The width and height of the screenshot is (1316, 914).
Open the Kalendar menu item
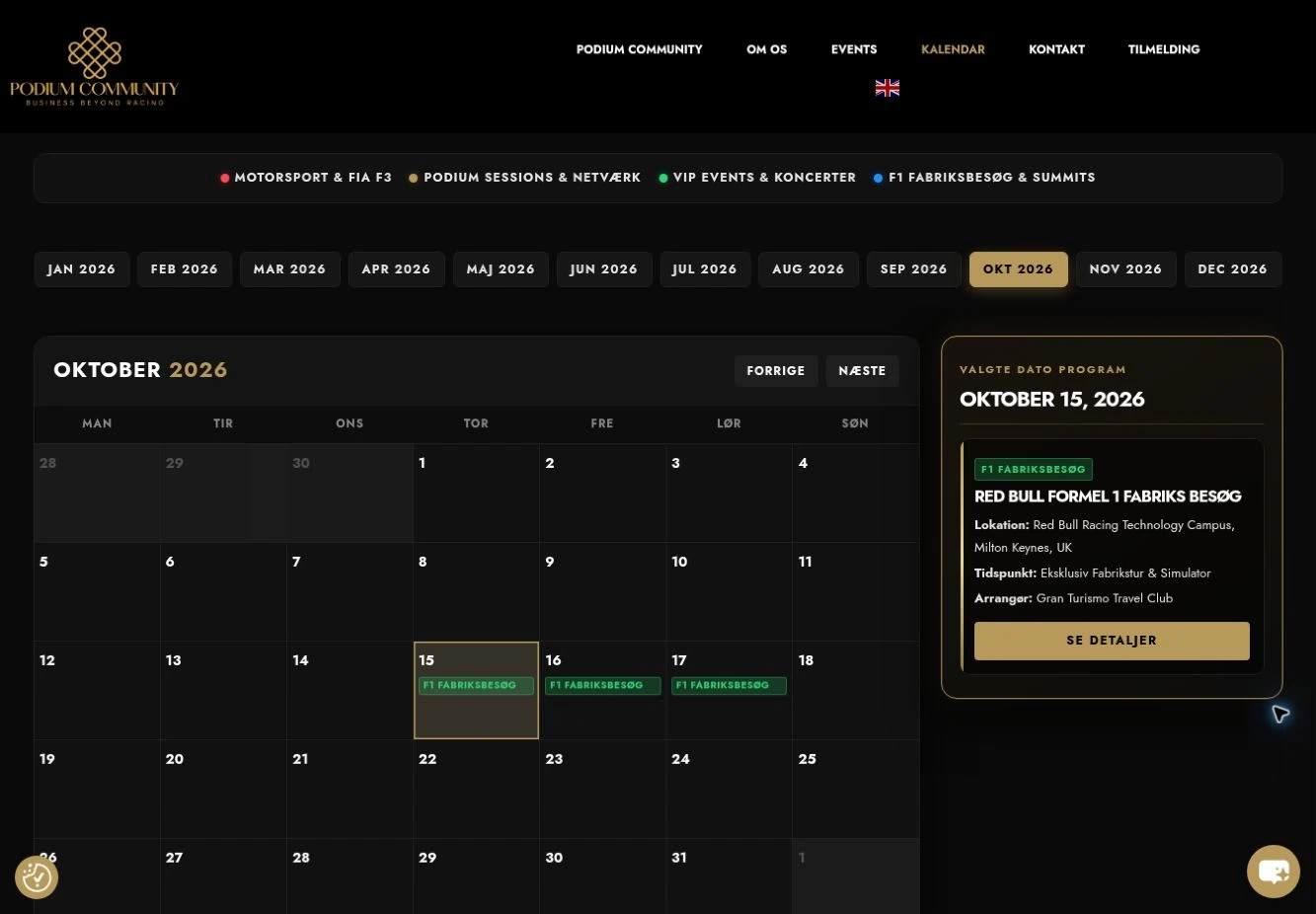coord(953,49)
